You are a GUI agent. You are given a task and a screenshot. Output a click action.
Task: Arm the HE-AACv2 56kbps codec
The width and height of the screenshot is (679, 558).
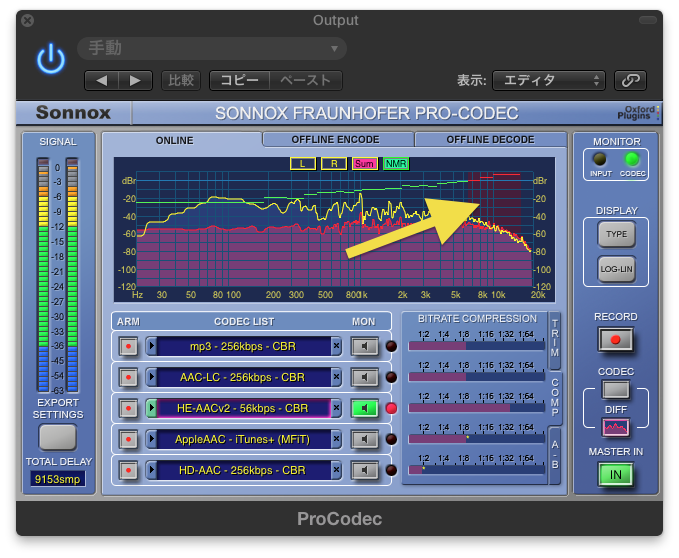[128, 408]
